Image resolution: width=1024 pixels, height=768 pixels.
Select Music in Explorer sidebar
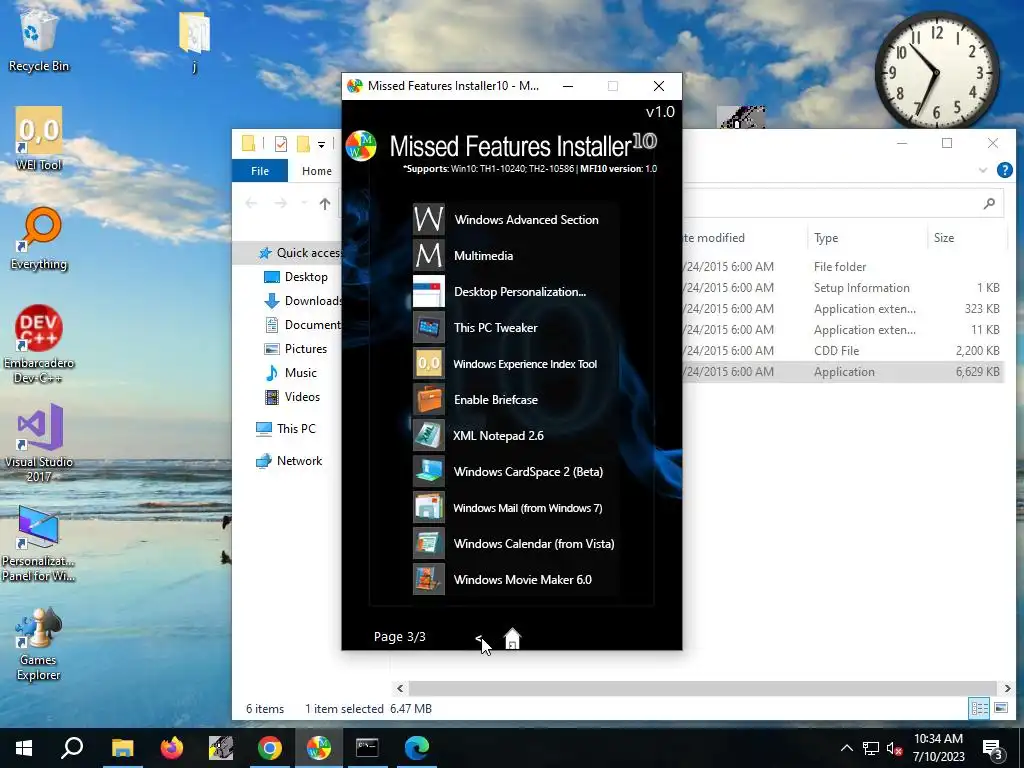(x=291, y=373)
